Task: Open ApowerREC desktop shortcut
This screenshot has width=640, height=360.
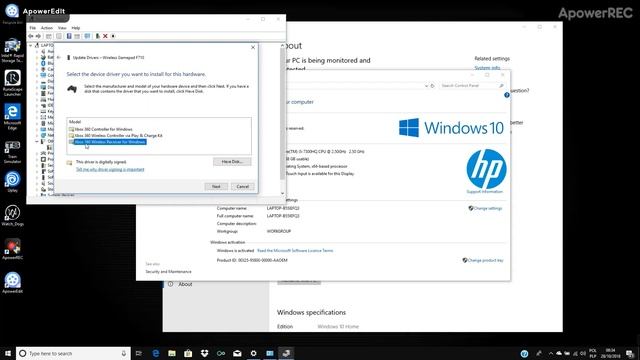Action: [12, 249]
